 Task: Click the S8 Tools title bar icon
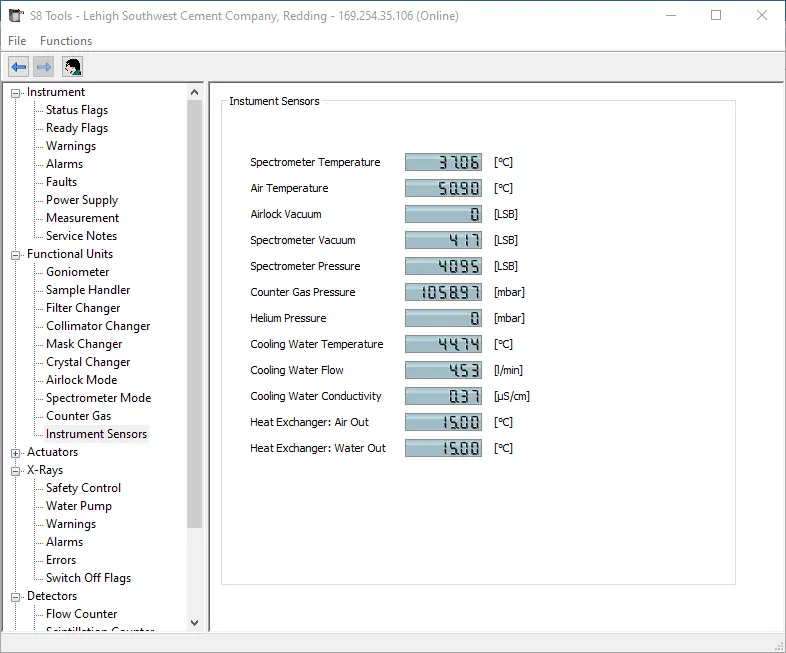pyautogui.click(x=15, y=15)
